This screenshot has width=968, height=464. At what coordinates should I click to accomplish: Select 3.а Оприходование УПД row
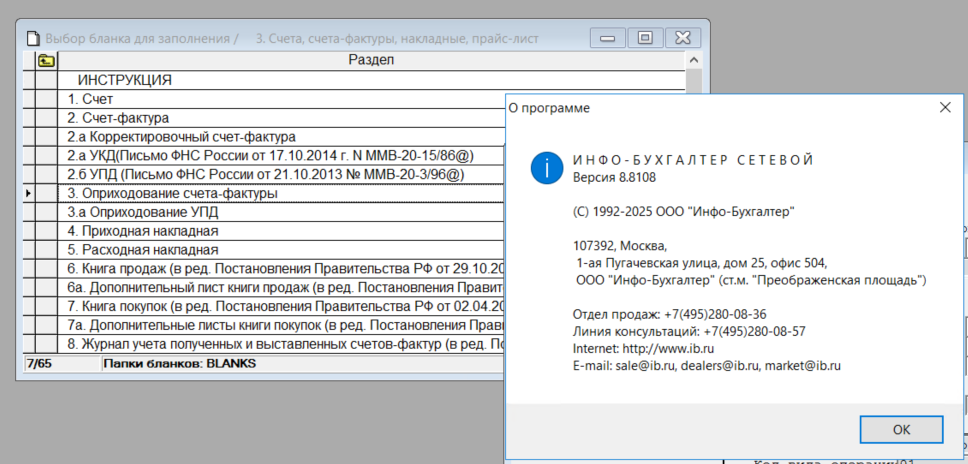(281, 212)
